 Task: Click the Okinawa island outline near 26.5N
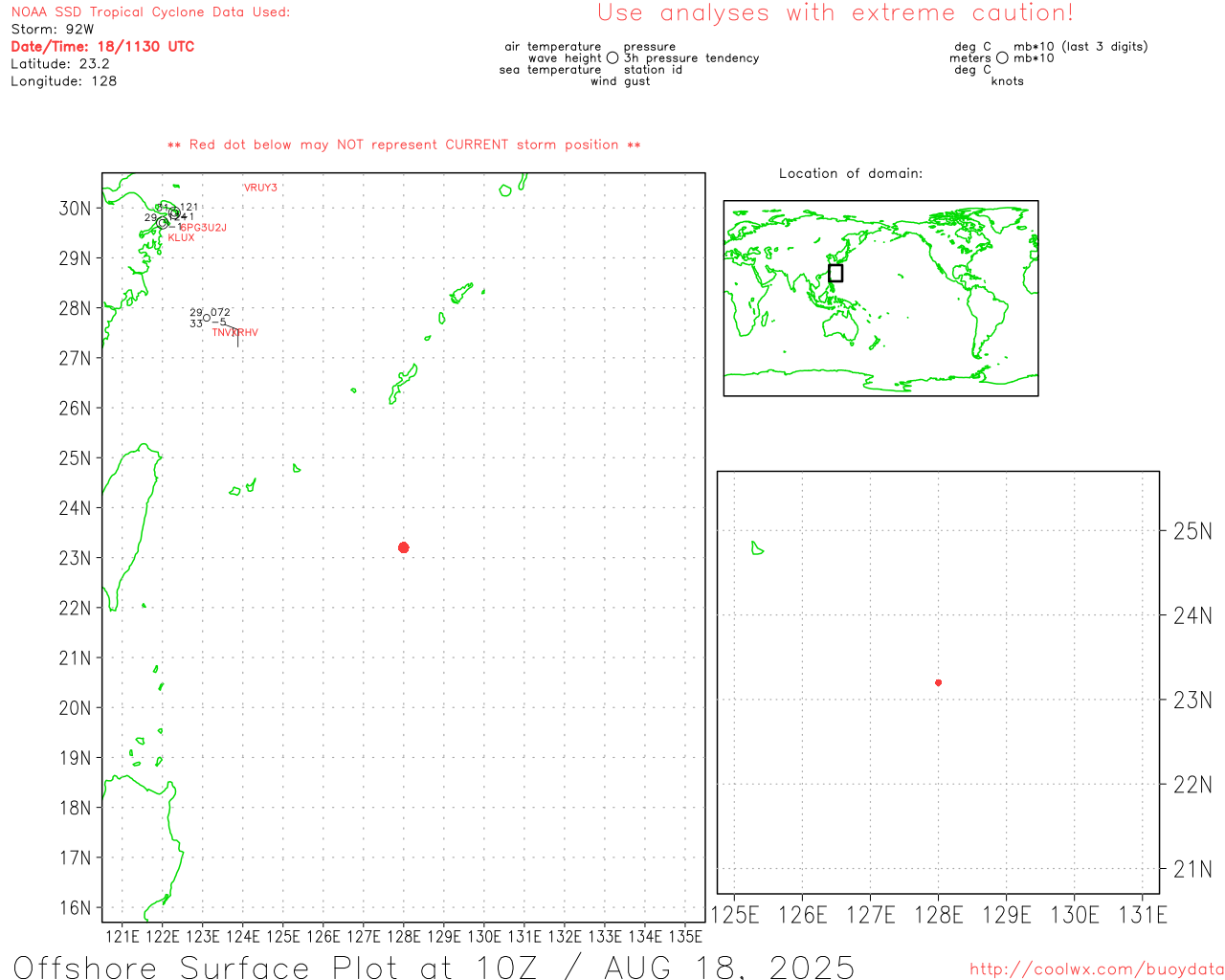click(x=403, y=384)
